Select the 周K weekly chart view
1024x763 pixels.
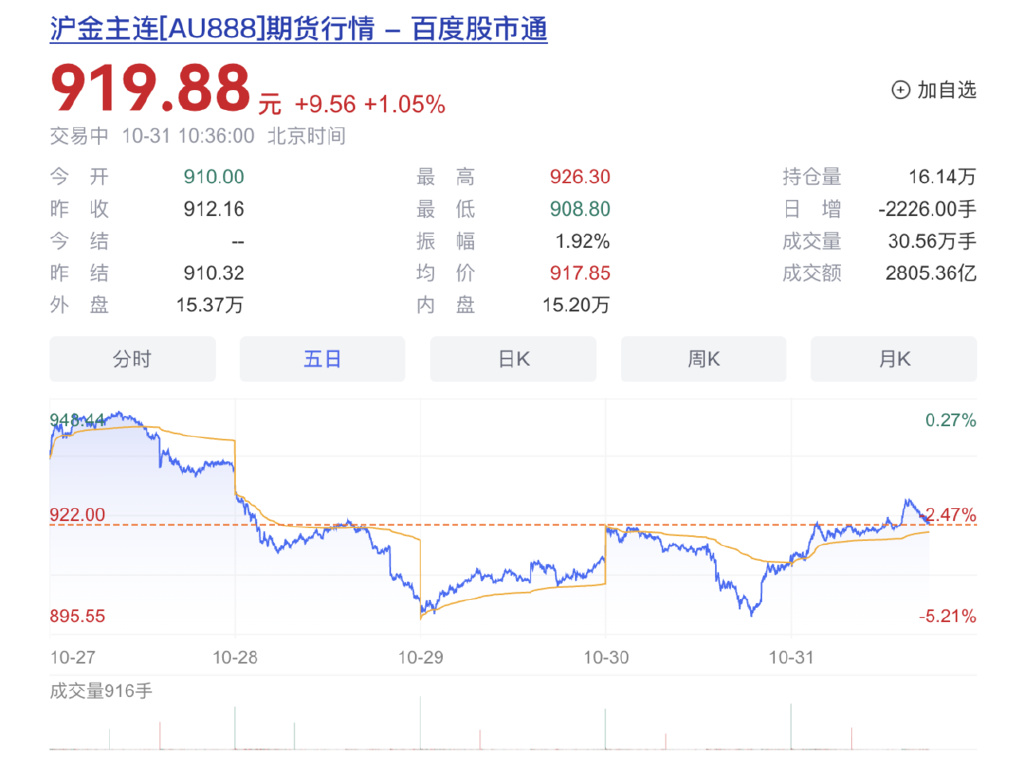coord(703,359)
